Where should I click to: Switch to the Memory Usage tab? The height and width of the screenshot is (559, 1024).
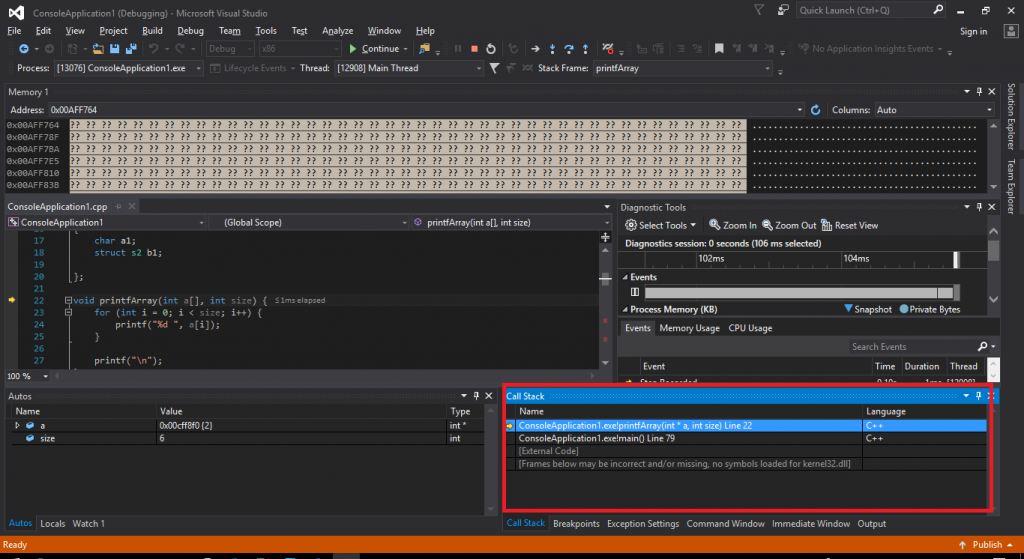pos(689,328)
